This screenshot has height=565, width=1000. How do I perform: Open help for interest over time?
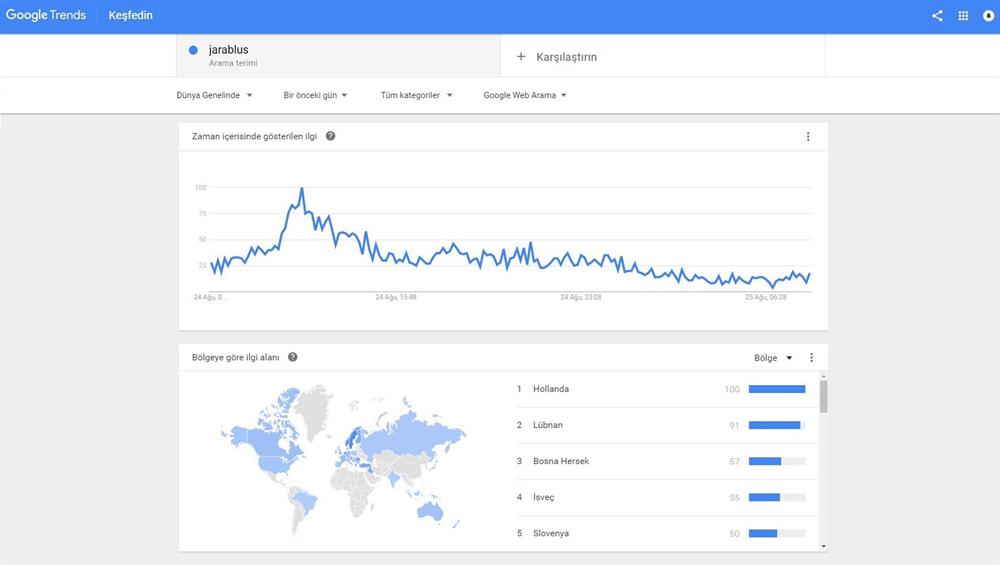point(331,136)
